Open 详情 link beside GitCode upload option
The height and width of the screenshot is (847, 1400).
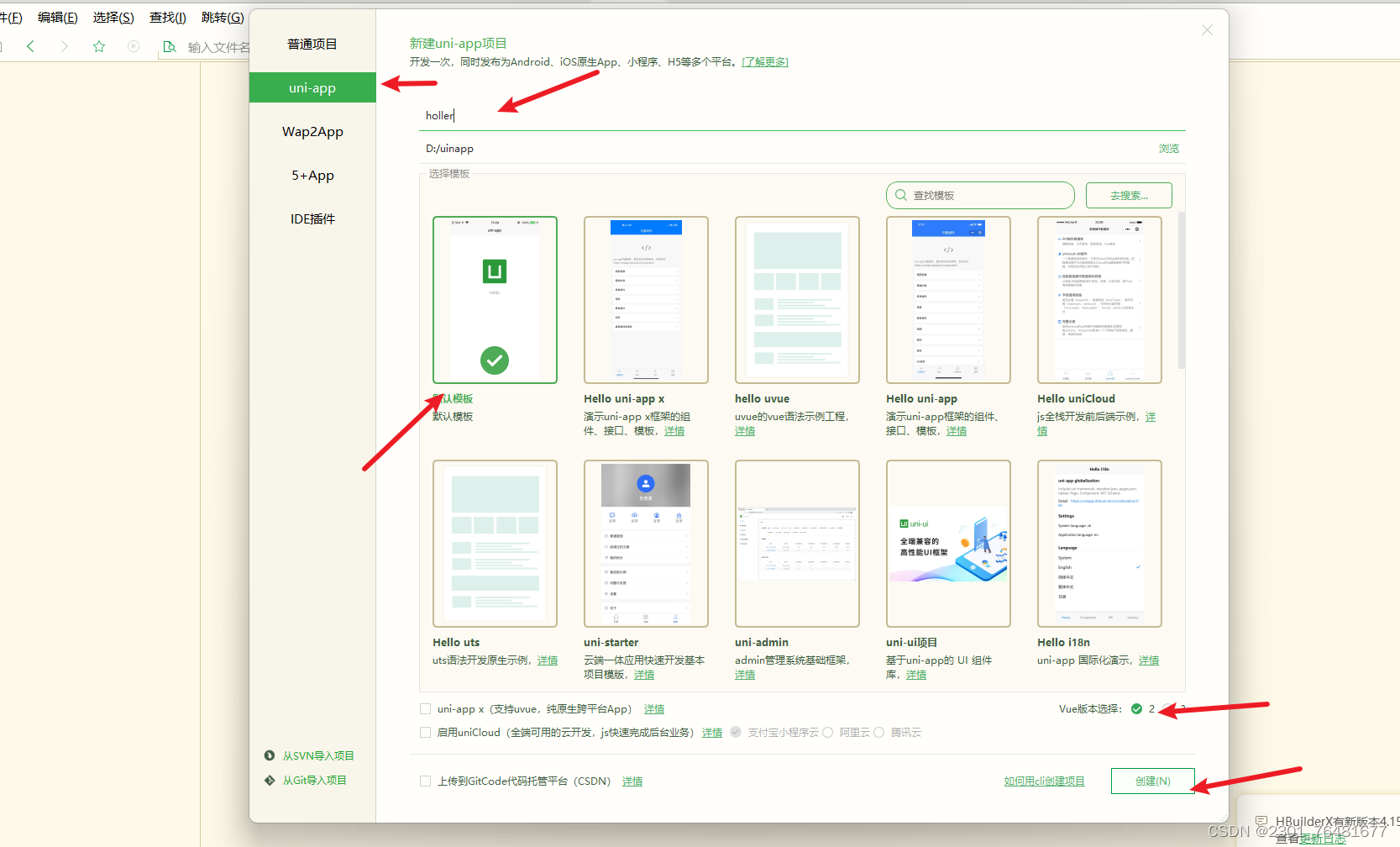pyautogui.click(x=632, y=781)
